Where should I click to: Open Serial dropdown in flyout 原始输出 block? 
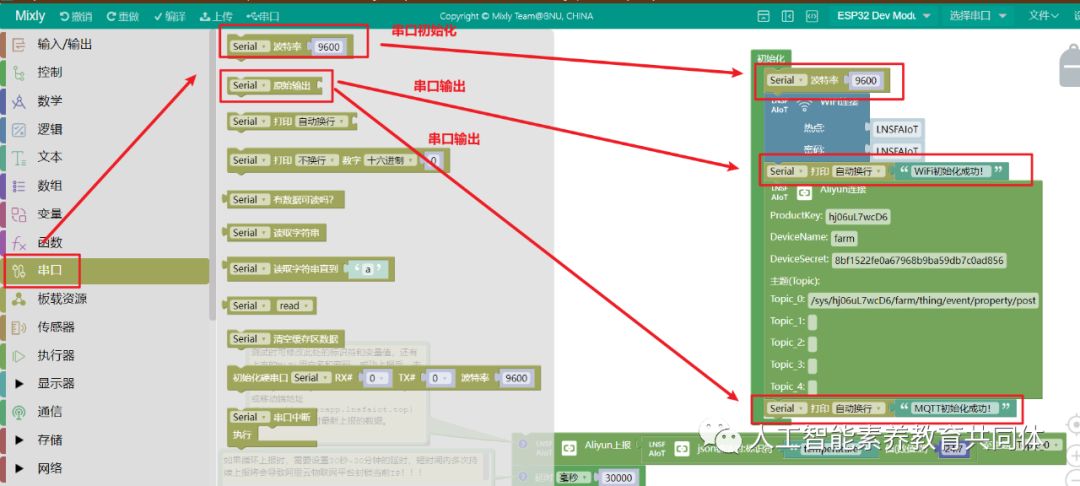pyautogui.click(x=249, y=85)
